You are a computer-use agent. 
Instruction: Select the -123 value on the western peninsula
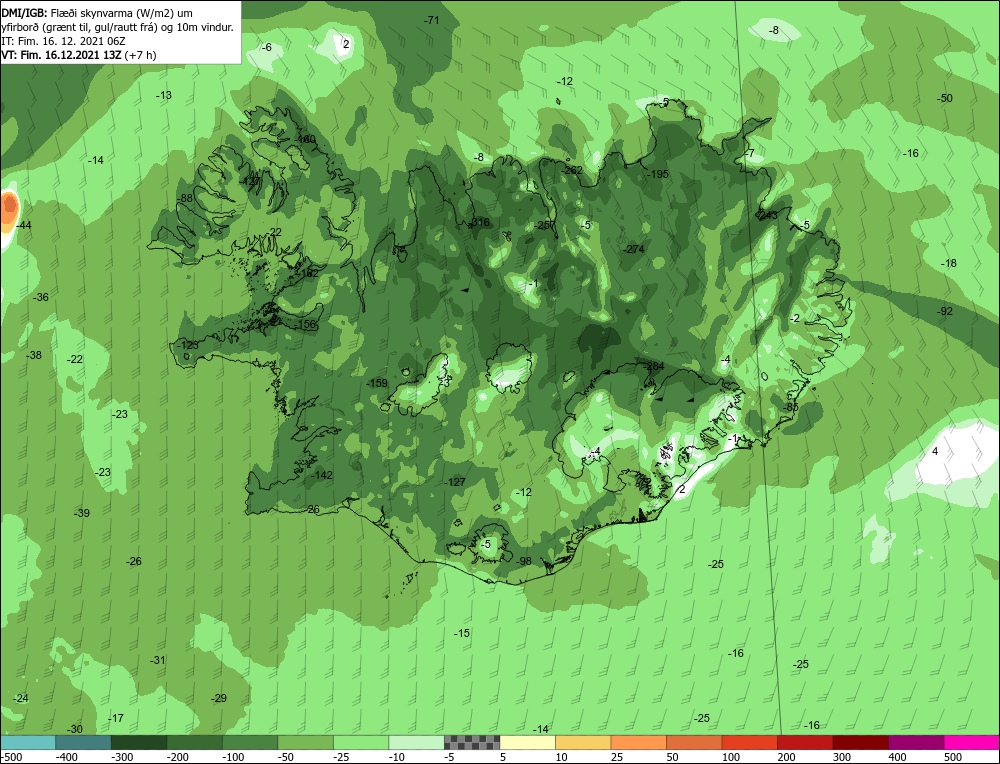[188, 345]
